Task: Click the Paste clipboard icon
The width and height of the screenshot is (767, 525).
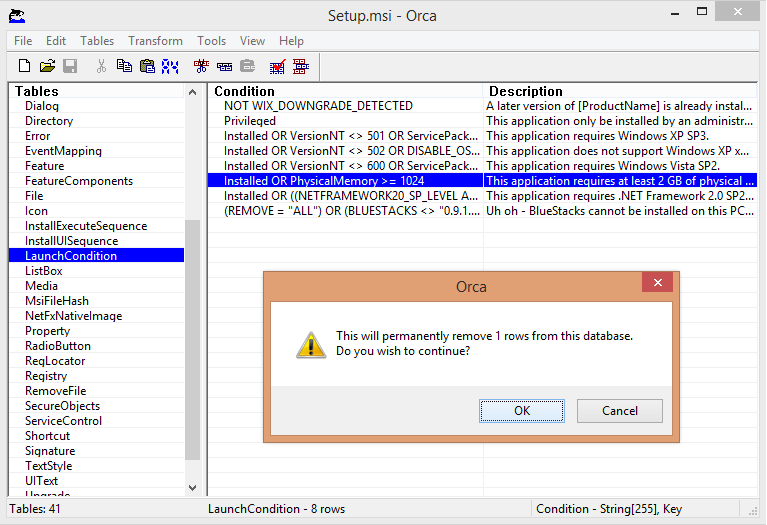Action: pyautogui.click(x=147, y=66)
